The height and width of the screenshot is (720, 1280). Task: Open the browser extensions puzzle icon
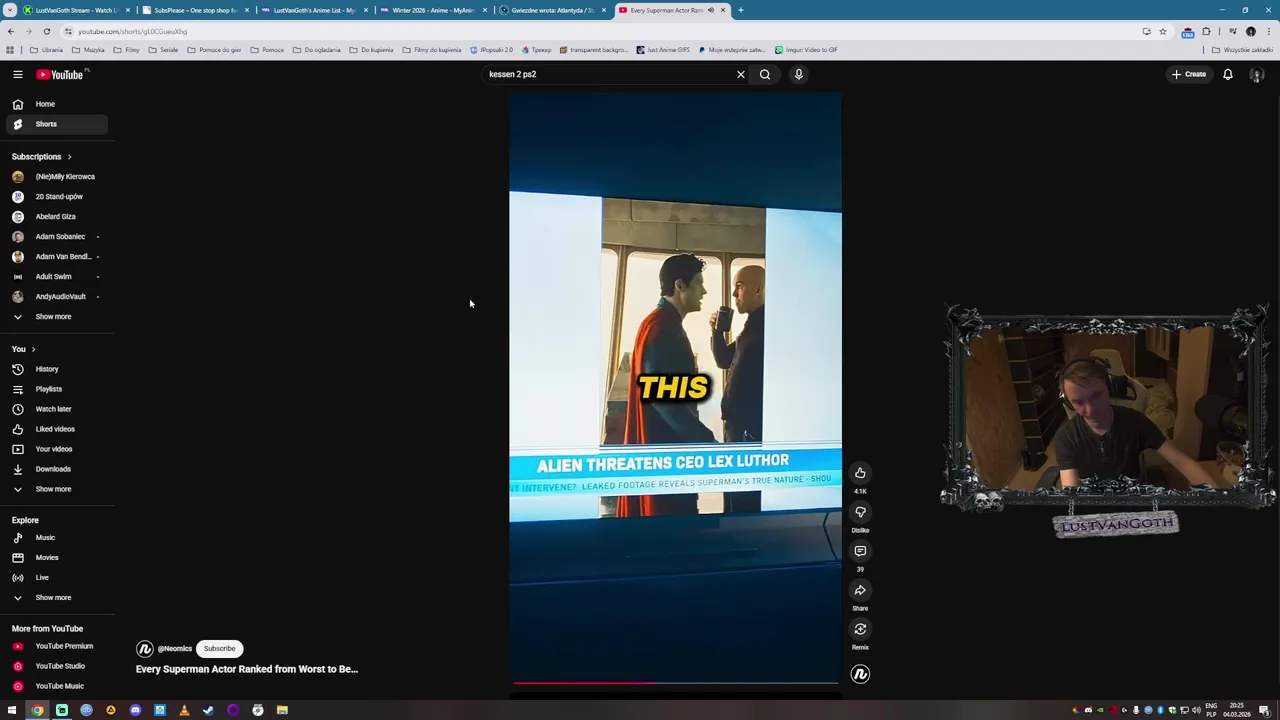[x=1206, y=31]
